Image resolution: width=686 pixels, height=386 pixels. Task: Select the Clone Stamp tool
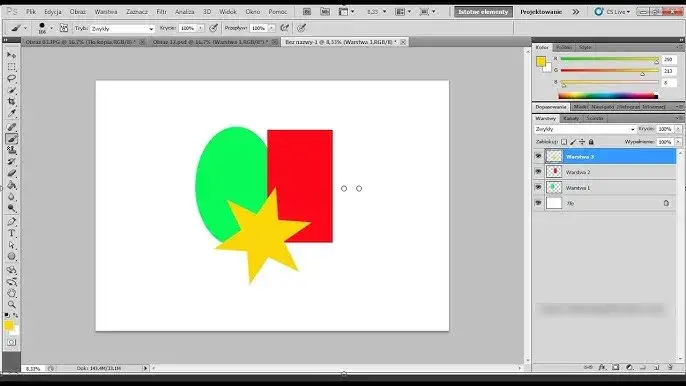[11, 150]
